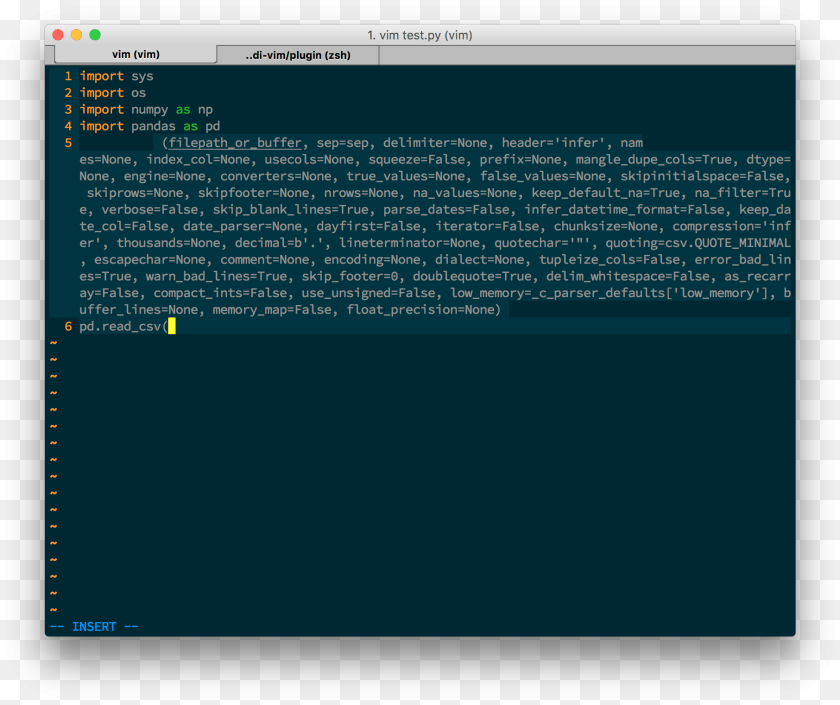Click 'import os' on line 2

112,93
